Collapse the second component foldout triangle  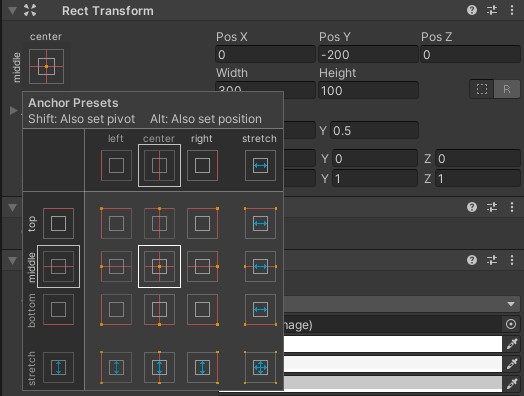(13, 208)
